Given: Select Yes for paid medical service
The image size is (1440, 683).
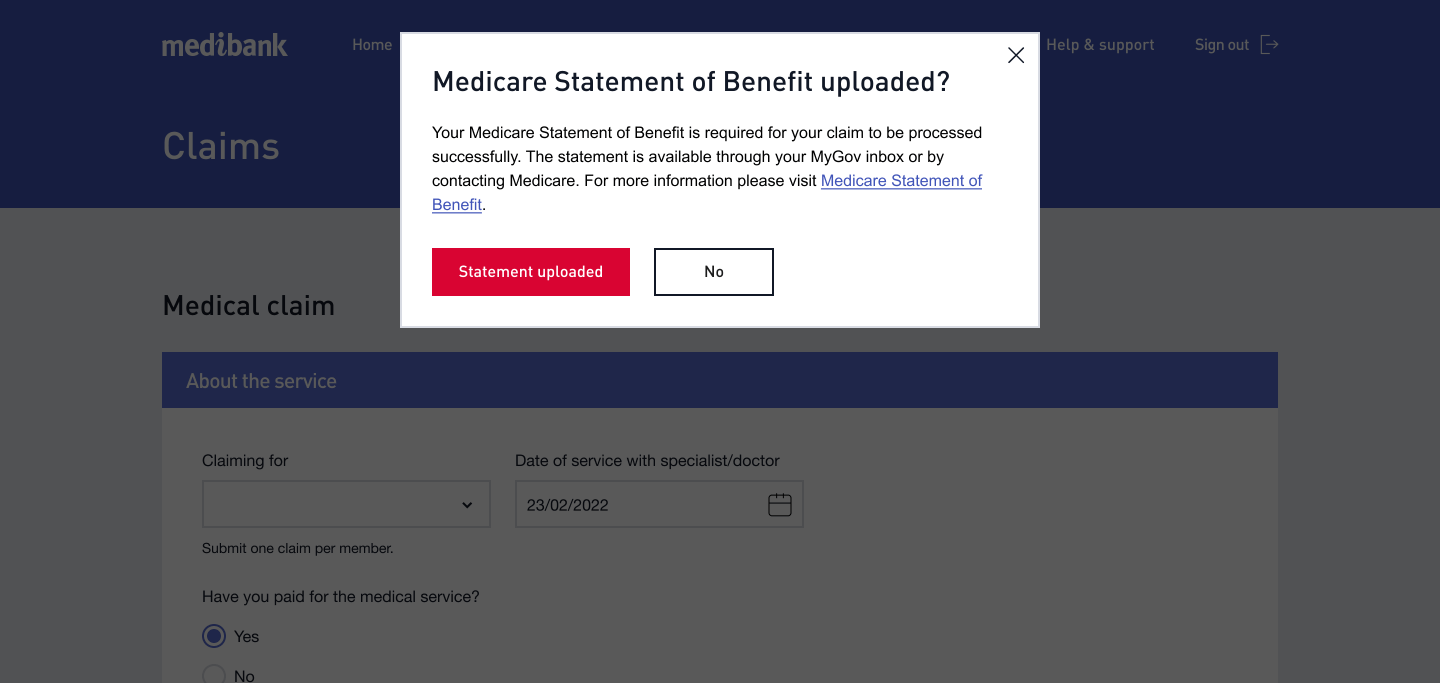Looking at the screenshot, I should 214,636.
